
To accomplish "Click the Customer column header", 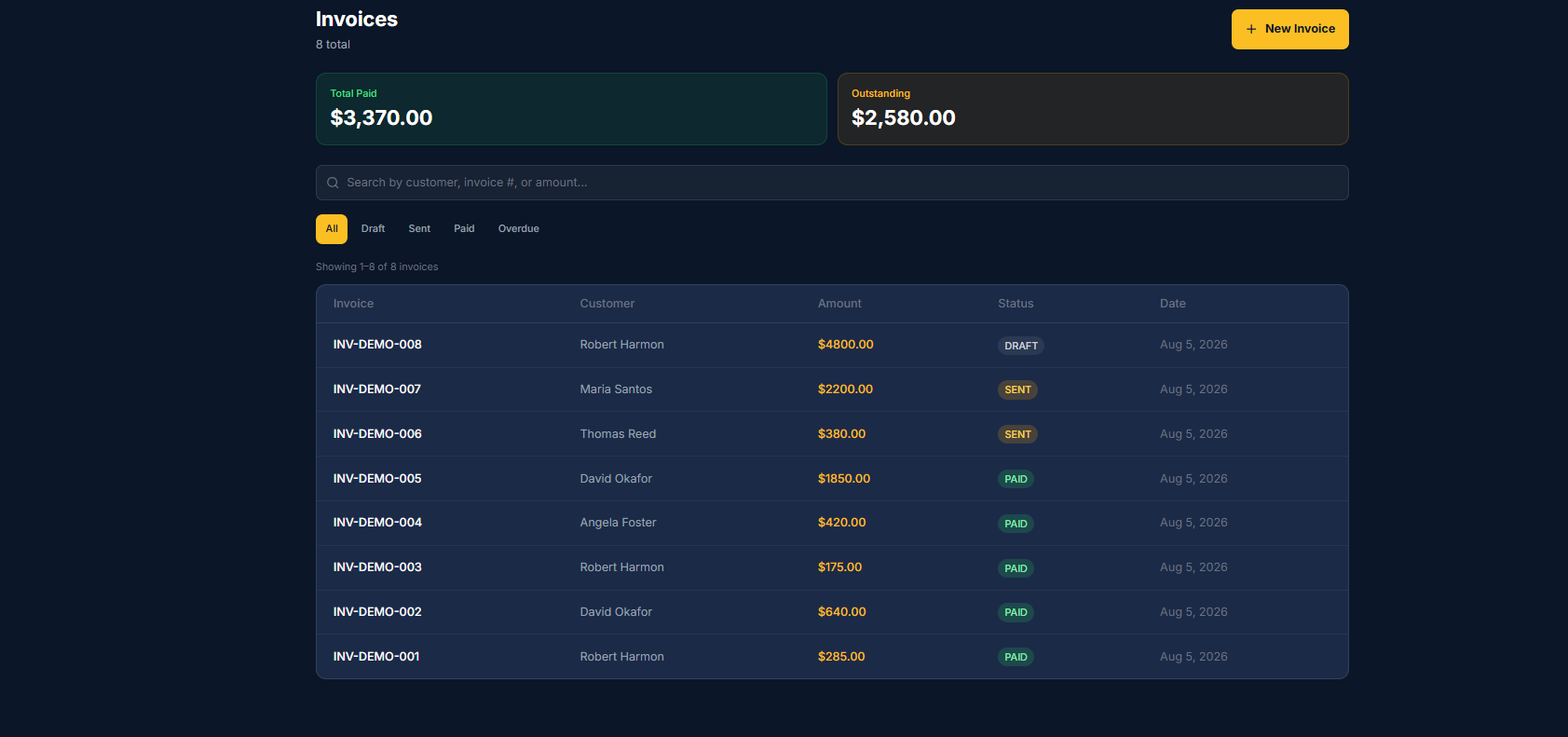I will [607, 304].
